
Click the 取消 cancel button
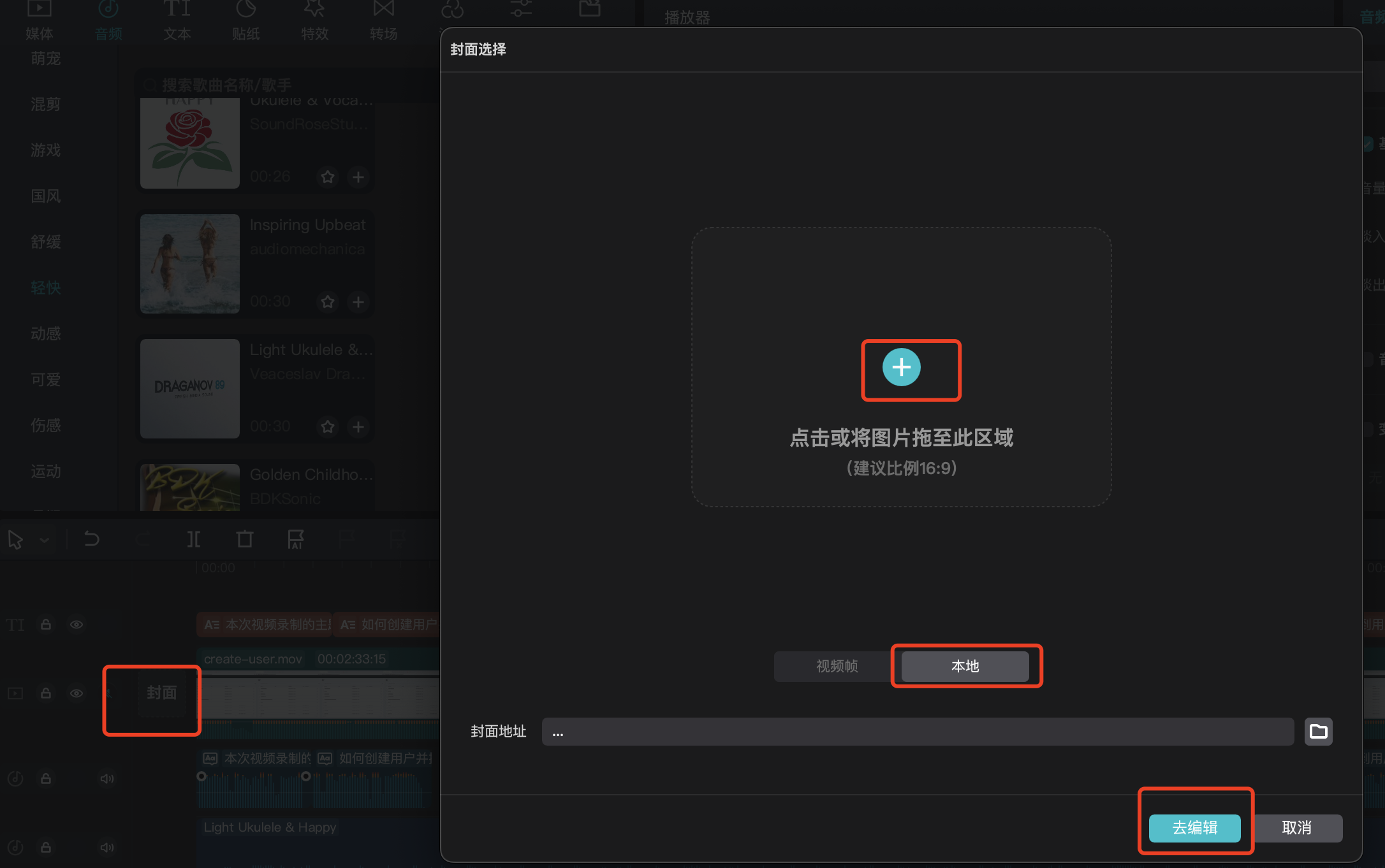[x=1297, y=828]
